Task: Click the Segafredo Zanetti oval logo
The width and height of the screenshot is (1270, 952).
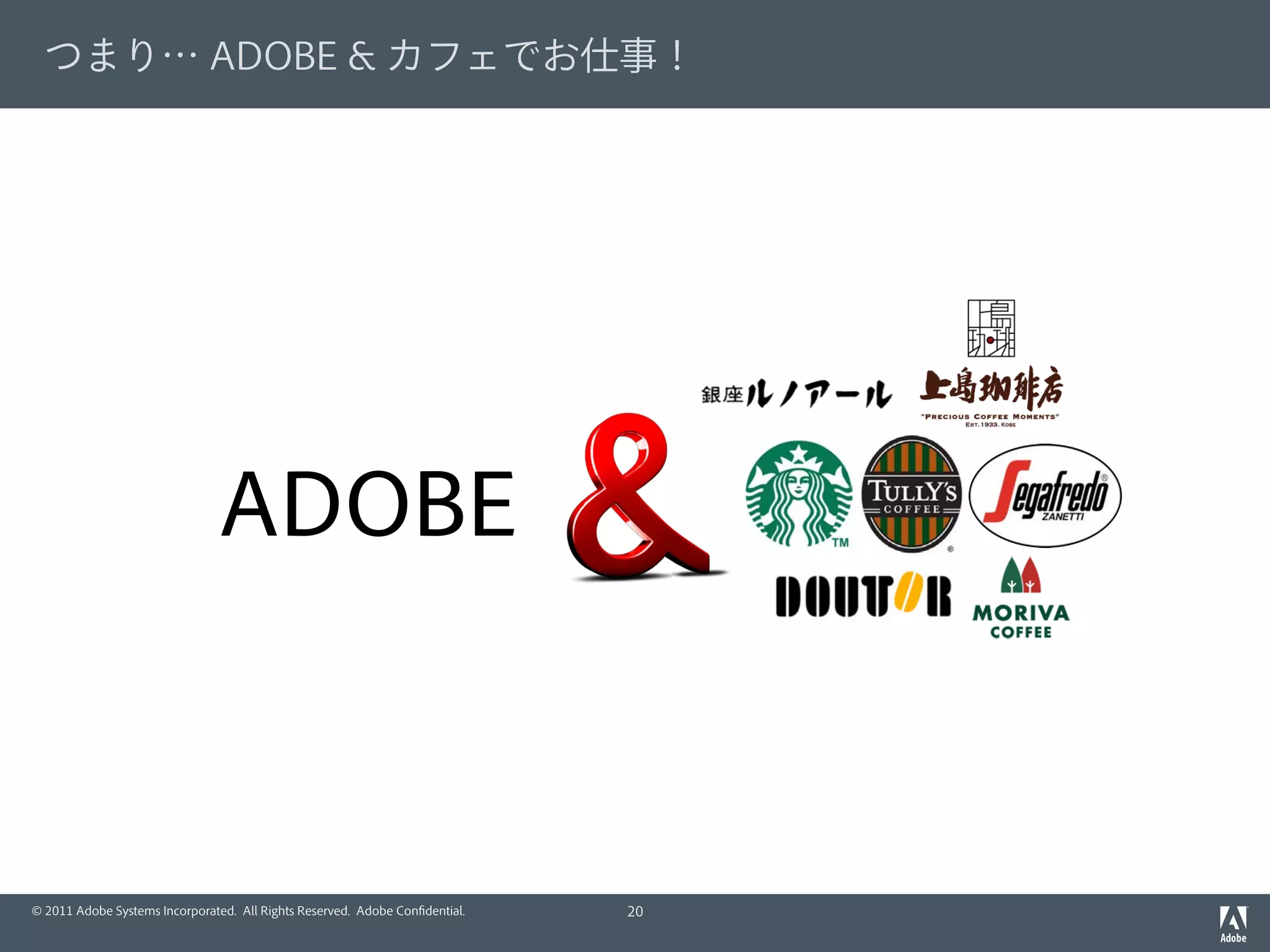Action: 1046,496
